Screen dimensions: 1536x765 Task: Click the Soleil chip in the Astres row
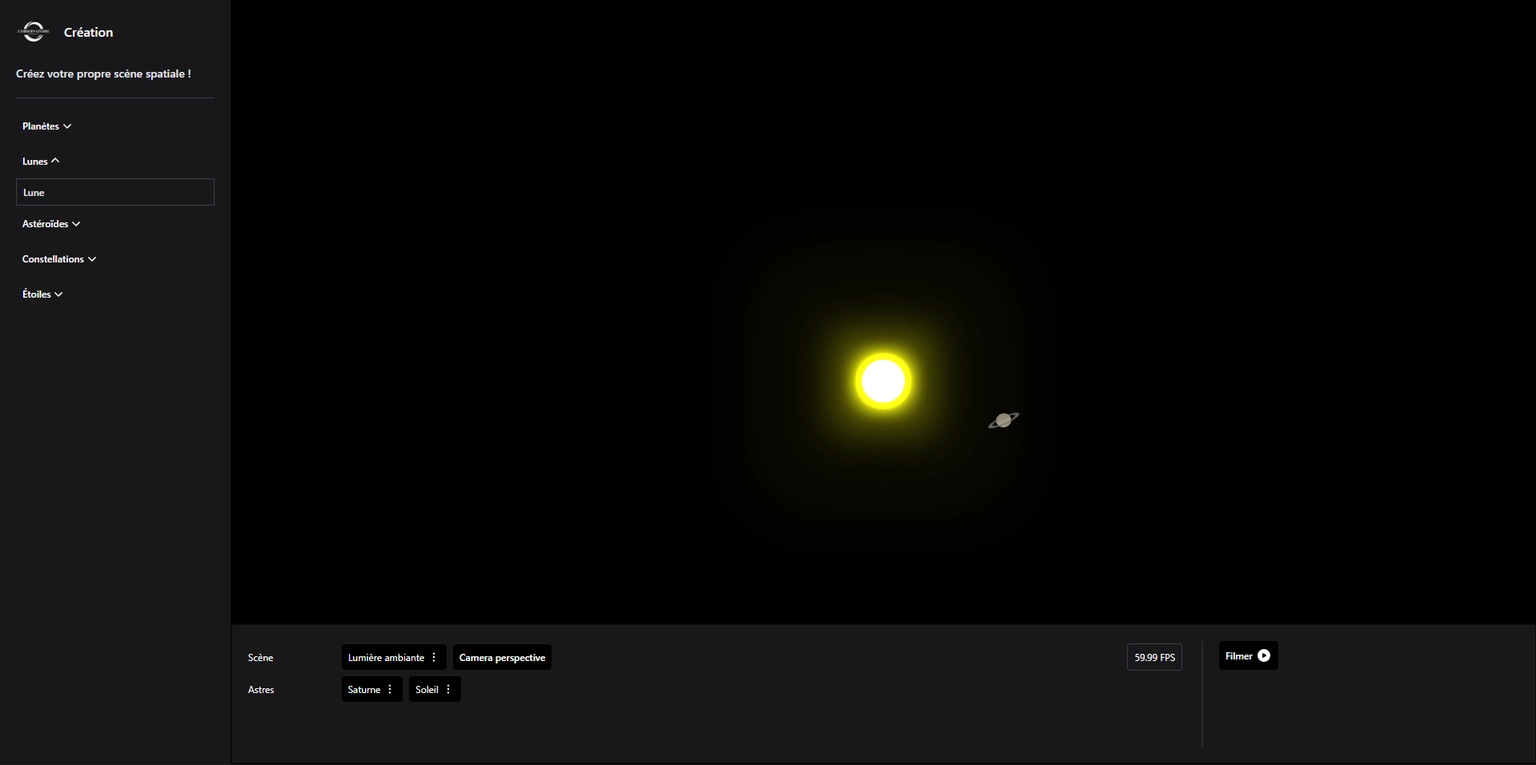427,689
